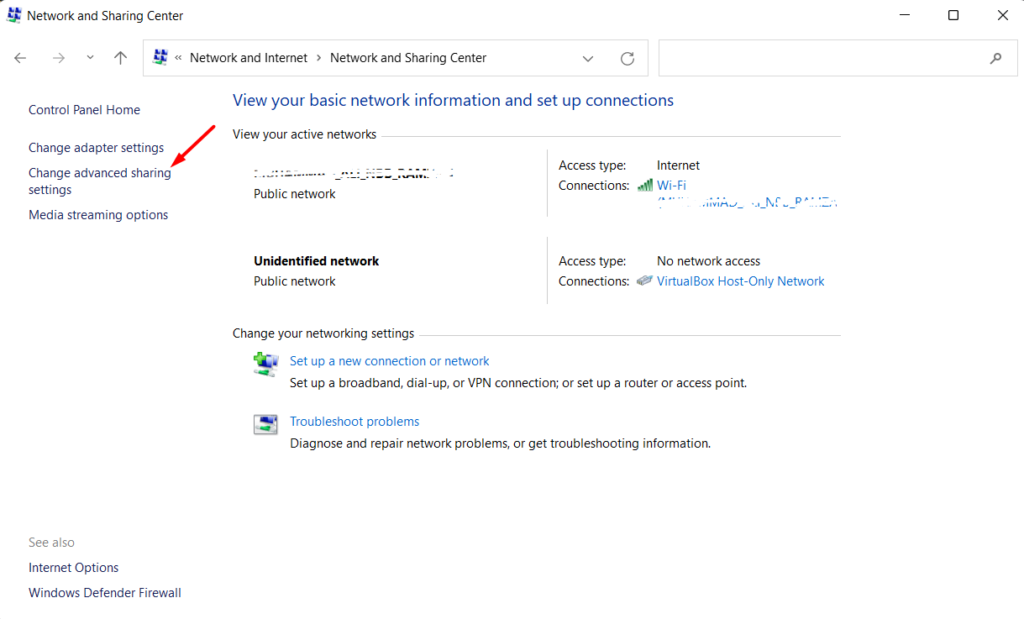1024x619 pixels.
Task: Select the Set up a new connection icon
Action: (265, 364)
